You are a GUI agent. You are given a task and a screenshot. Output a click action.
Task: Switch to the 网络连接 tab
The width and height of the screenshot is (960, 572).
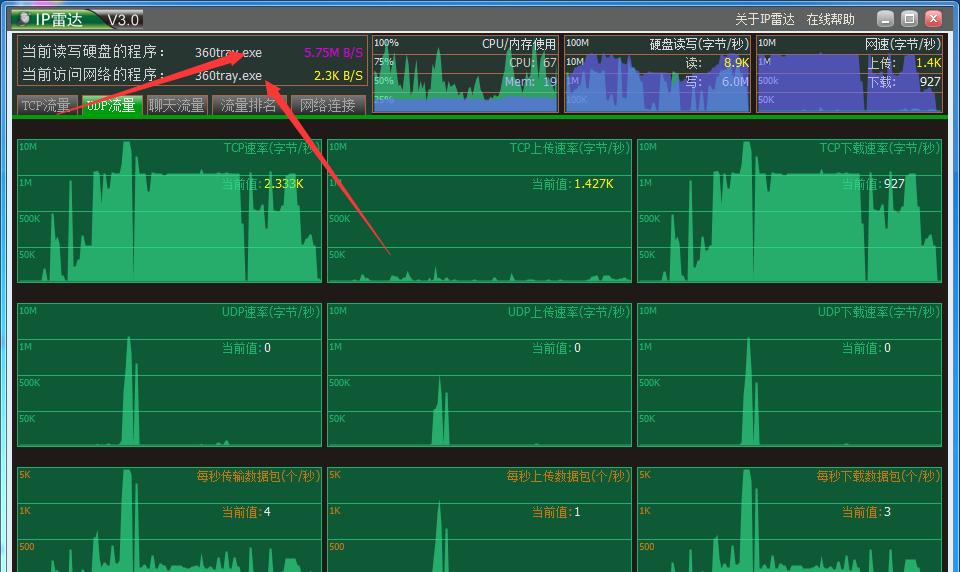point(327,105)
